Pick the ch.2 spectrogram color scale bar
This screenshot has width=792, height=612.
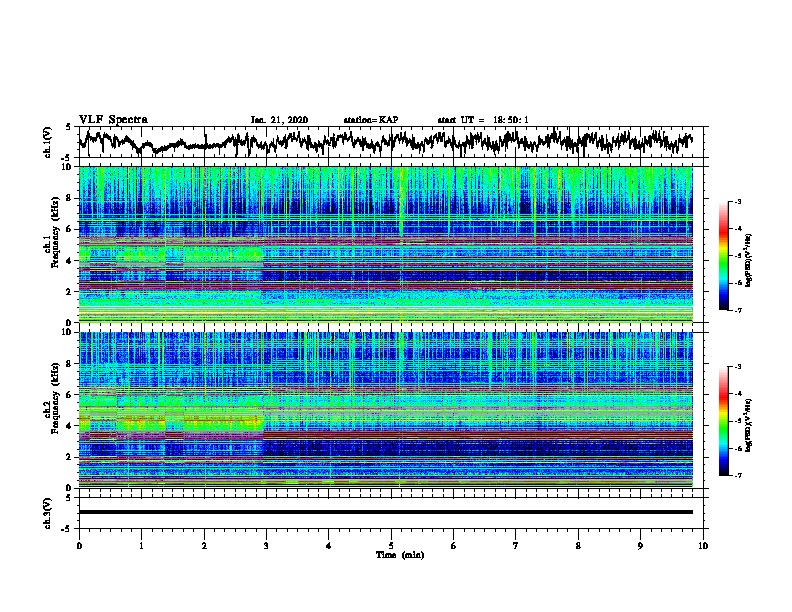pyautogui.click(x=723, y=421)
